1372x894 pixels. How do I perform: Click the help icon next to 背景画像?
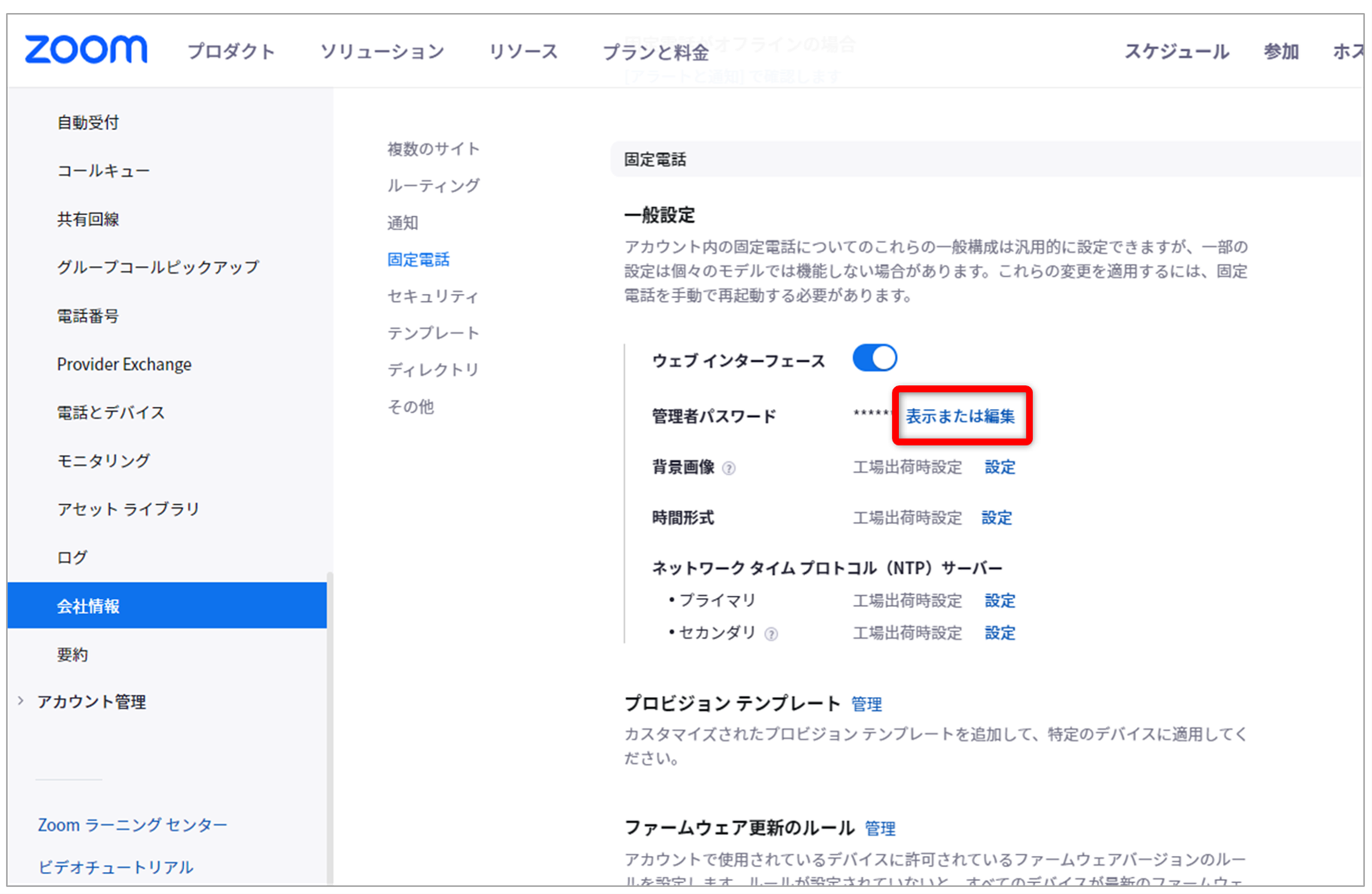(x=729, y=469)
